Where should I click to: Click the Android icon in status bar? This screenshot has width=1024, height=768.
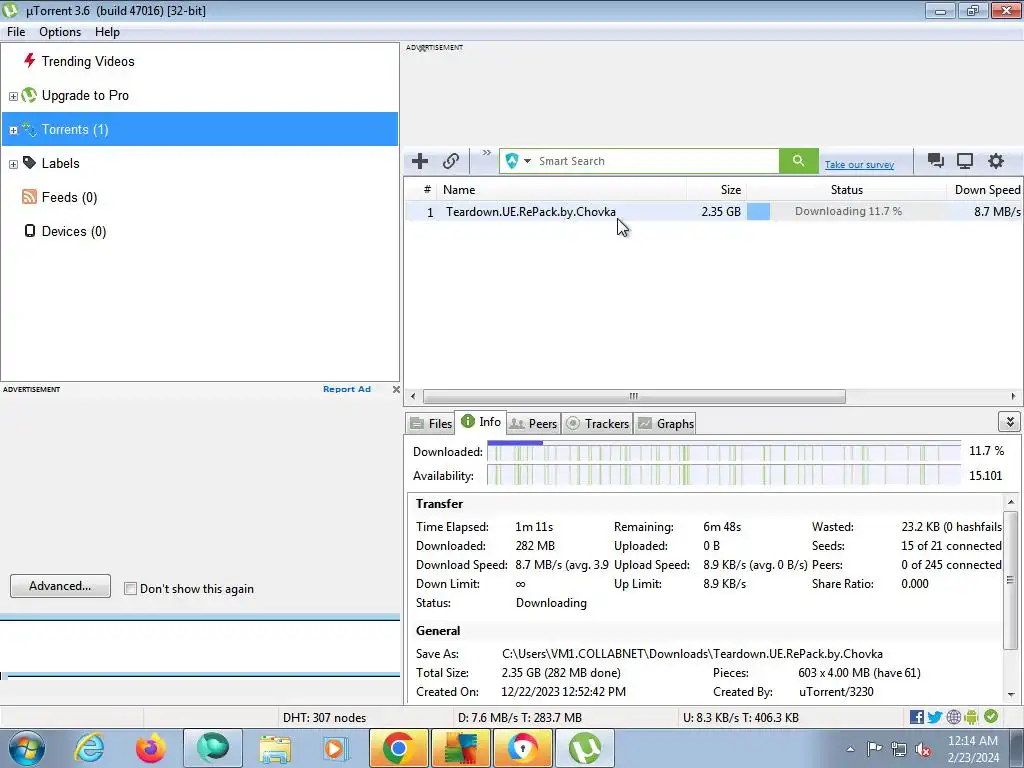click(x=971, y=717)
